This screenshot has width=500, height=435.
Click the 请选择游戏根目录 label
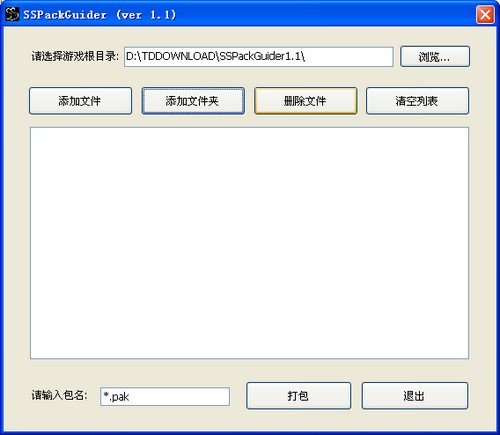pyautogui.click(x=75, y=56)
